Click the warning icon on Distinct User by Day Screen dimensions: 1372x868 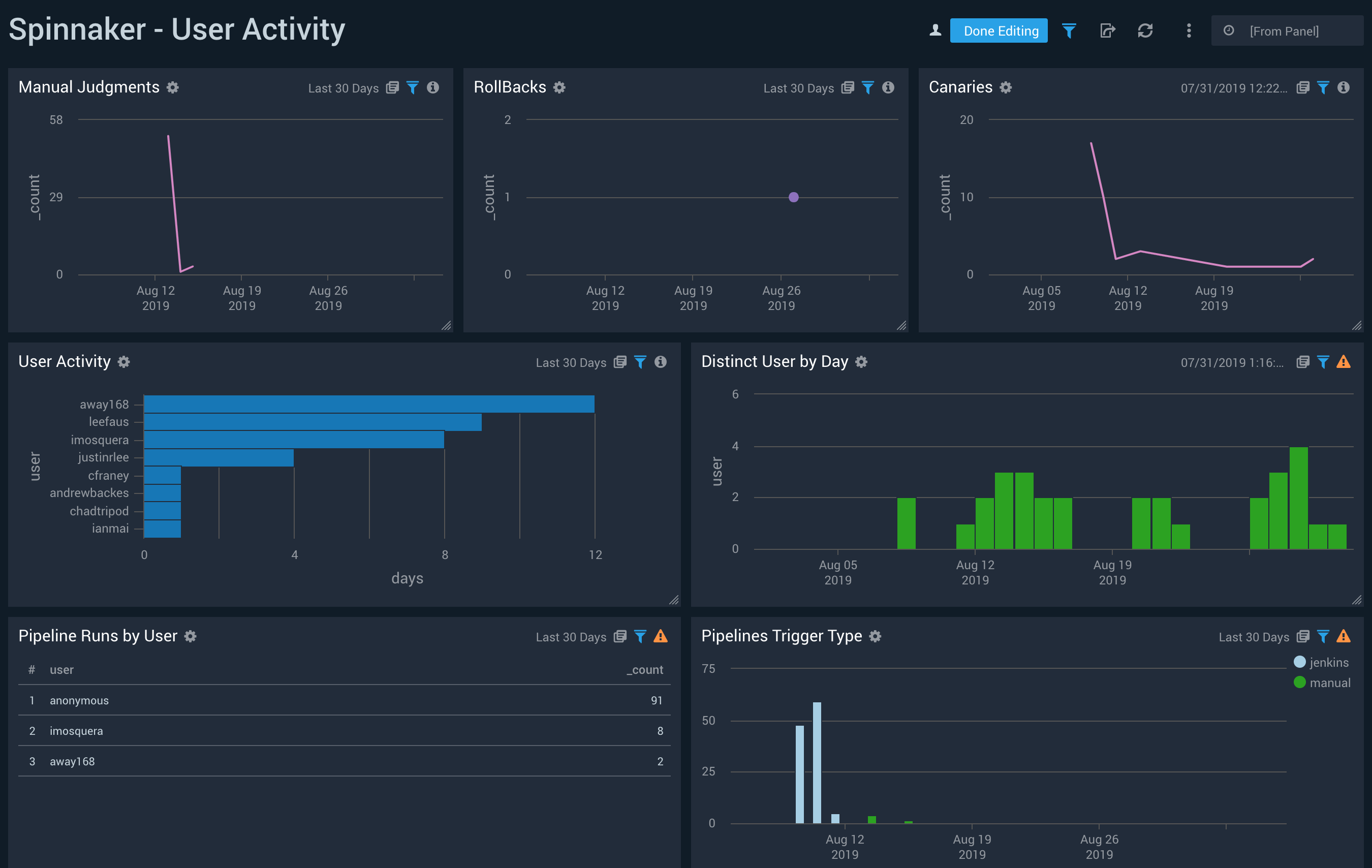tap(1345, 362)
